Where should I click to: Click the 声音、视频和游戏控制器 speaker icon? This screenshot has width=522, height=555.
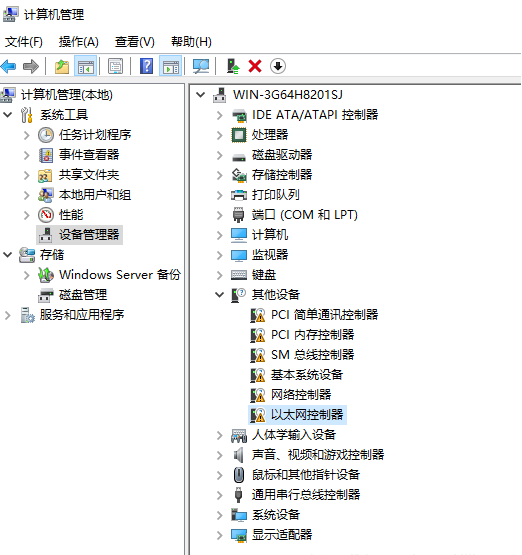click(x=239, y=455)
